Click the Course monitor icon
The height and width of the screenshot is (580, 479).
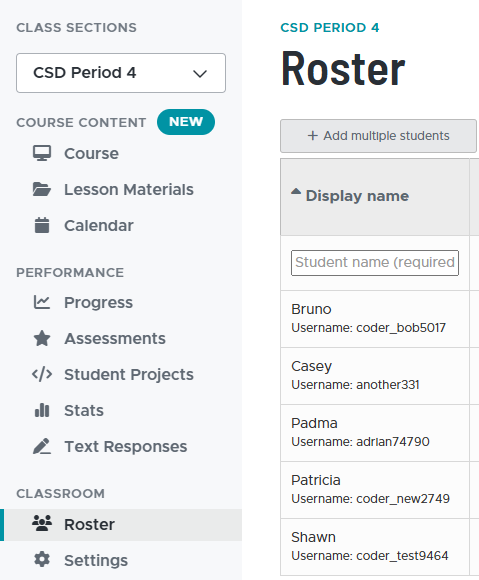click(42, 153)
